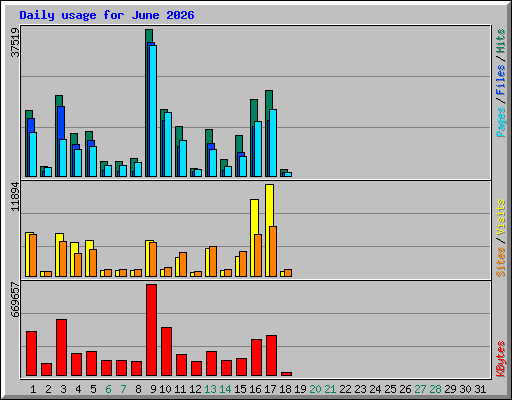Click day 13 weekend label on x-axis

pos(210,389)
